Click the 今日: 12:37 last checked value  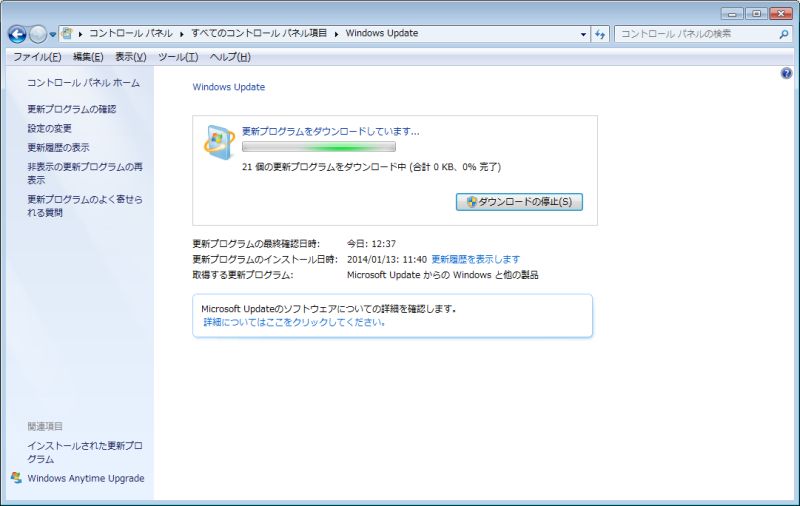pos(371,244)
